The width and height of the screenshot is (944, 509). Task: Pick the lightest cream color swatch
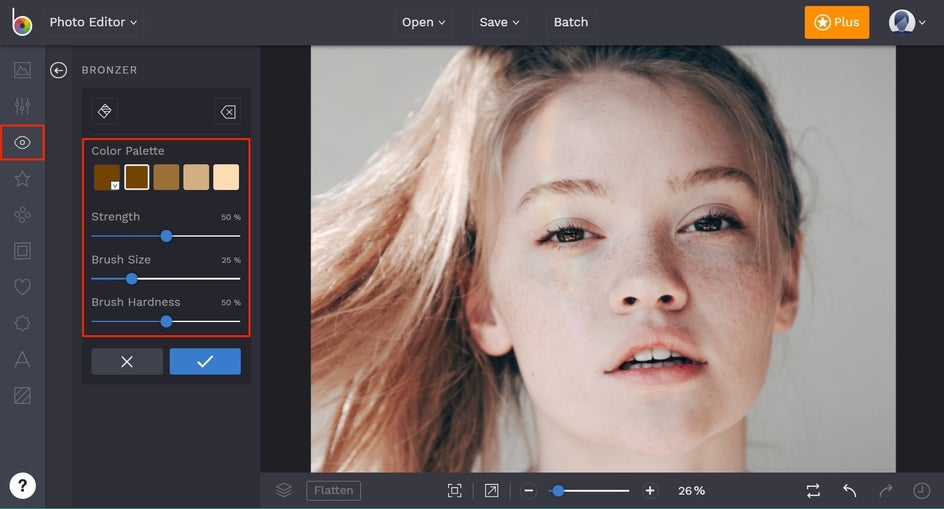tap(226, 177)
